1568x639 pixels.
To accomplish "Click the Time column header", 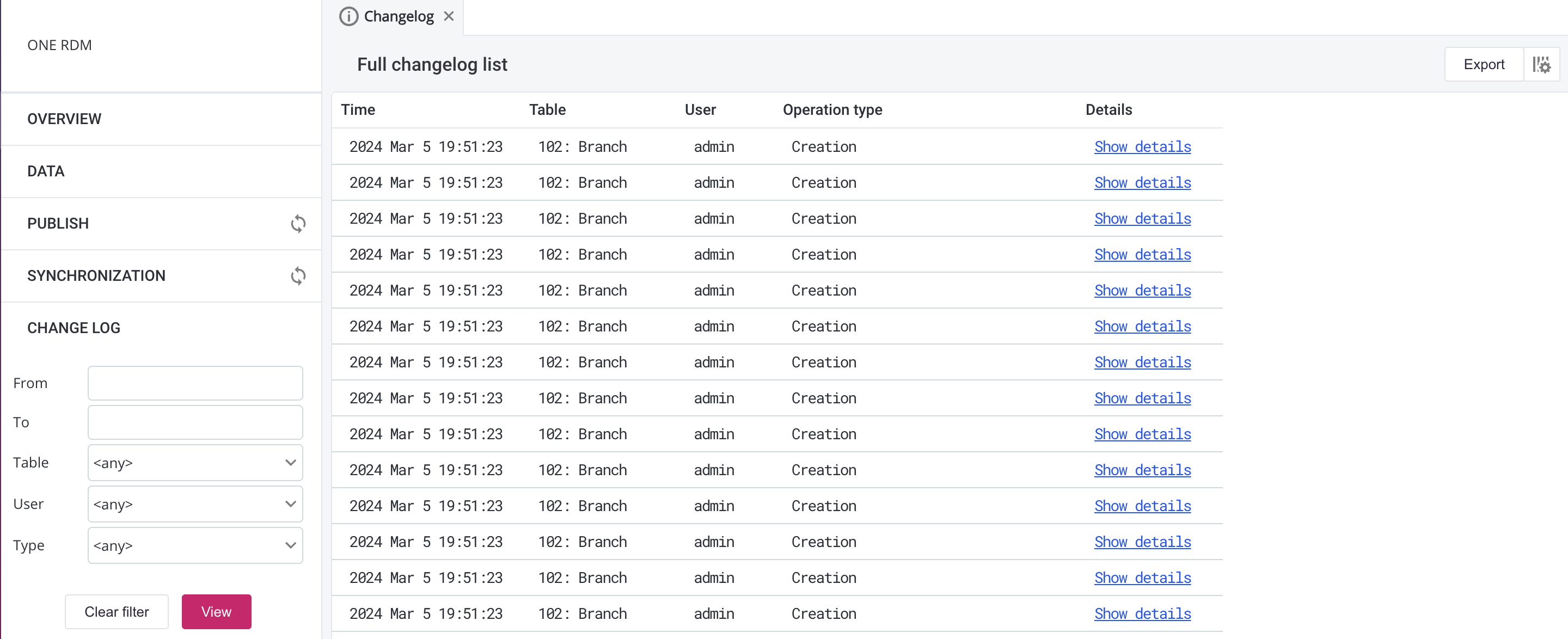I will pyautogui.click(x=358, y=110).
